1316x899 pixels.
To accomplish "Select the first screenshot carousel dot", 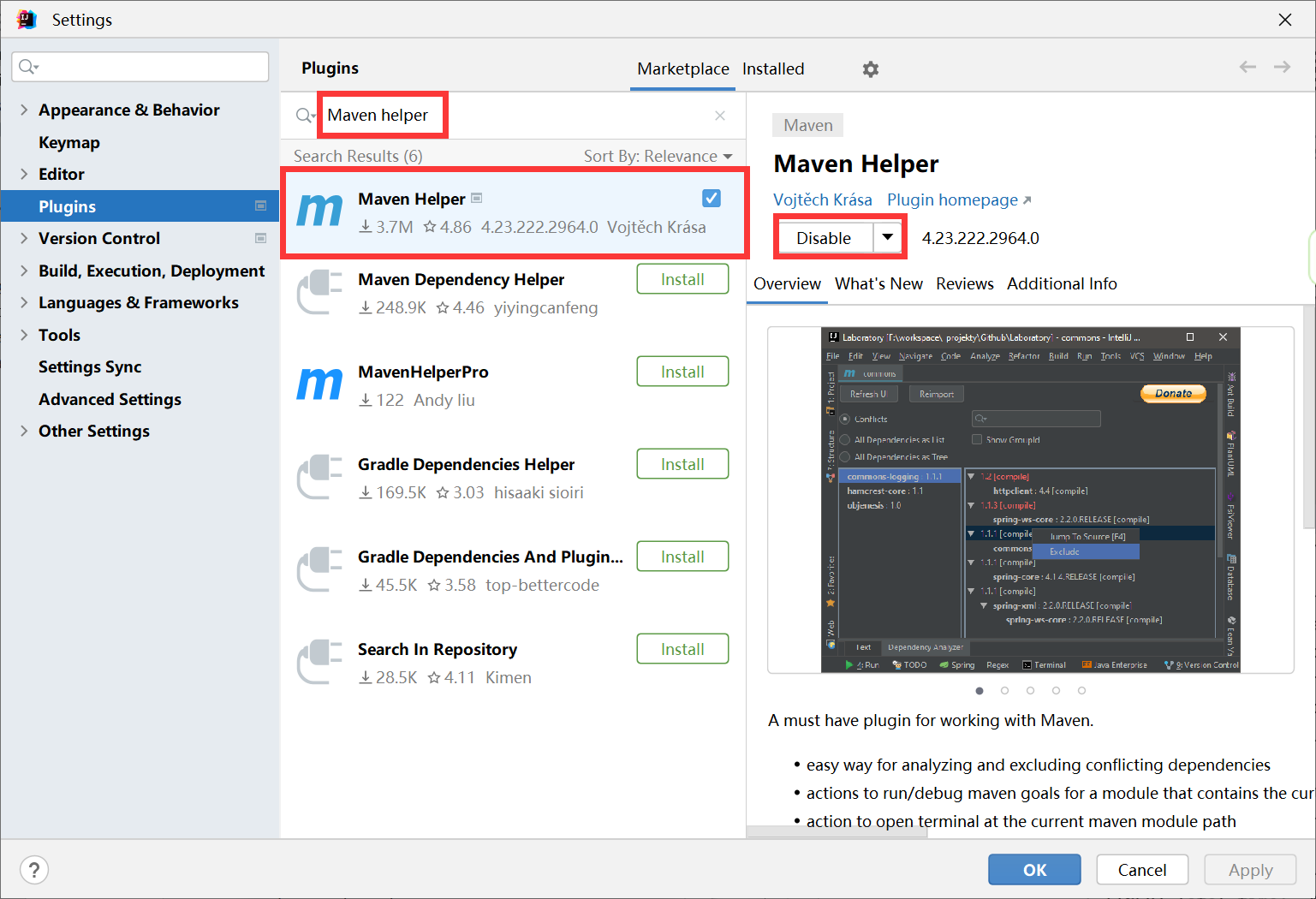I will [980, 690].
